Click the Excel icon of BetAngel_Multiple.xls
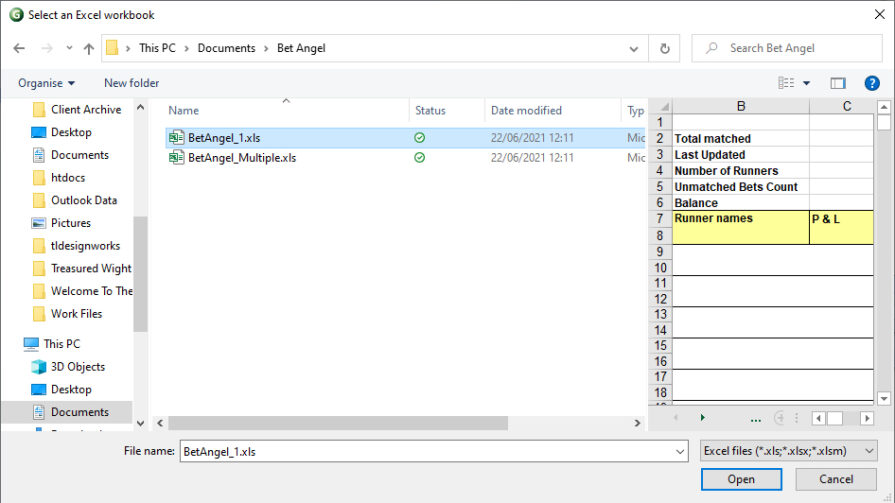The height and width of the screenshot is (503, 895). pyautogui.click(x=176, y=158)
